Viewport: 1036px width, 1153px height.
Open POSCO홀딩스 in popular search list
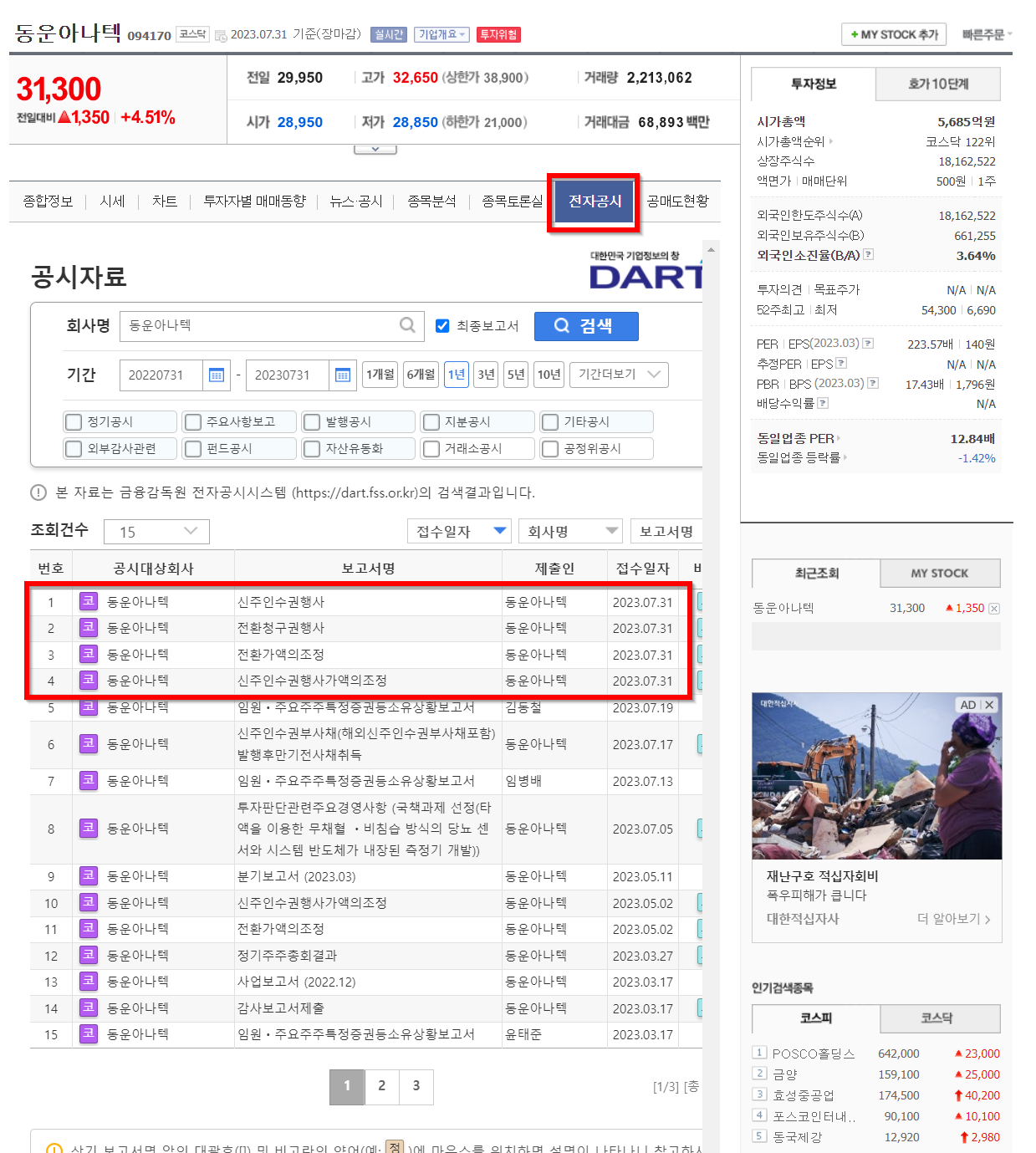[813, 1054]
